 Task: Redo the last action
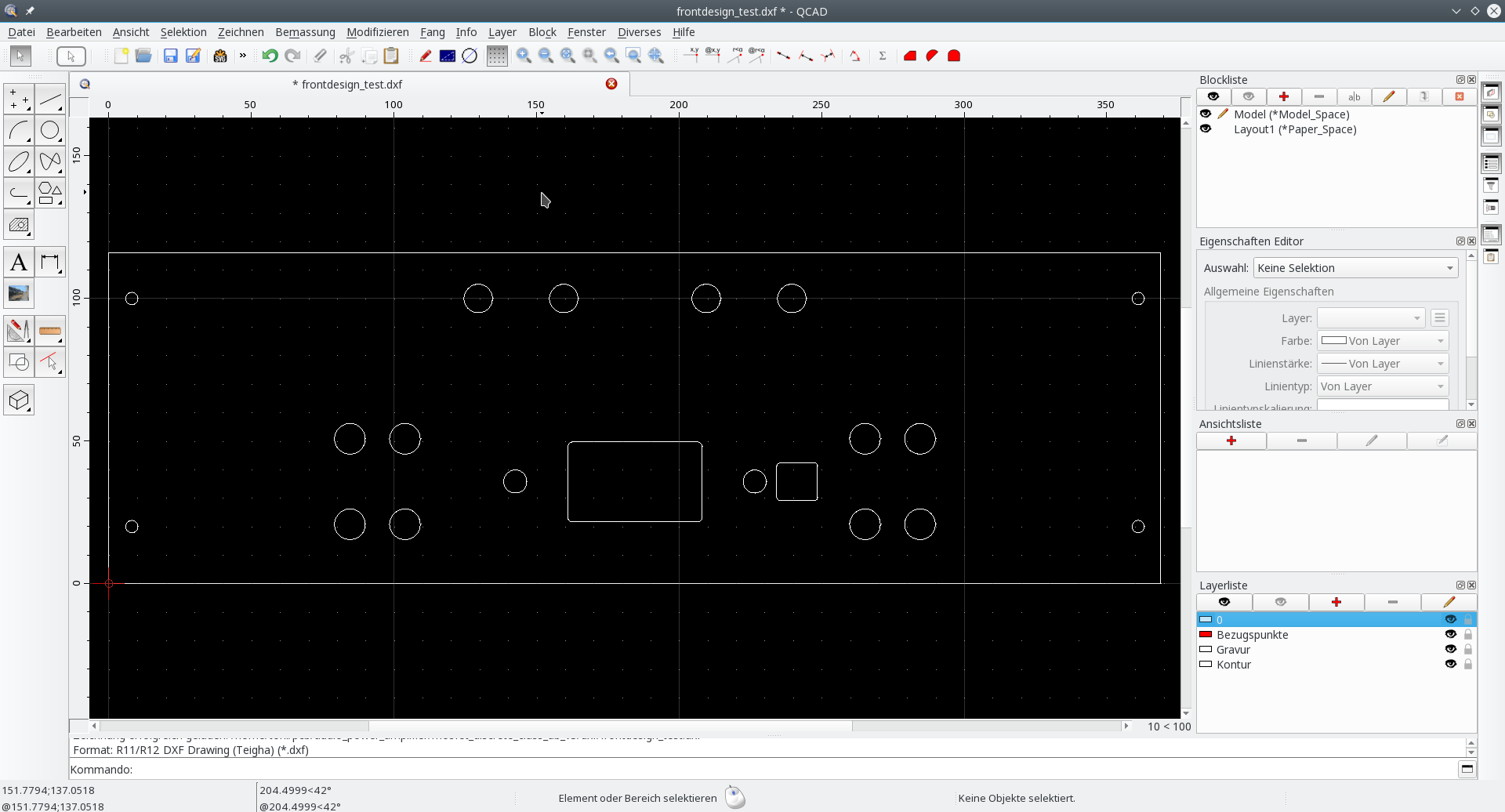[292, 56]
